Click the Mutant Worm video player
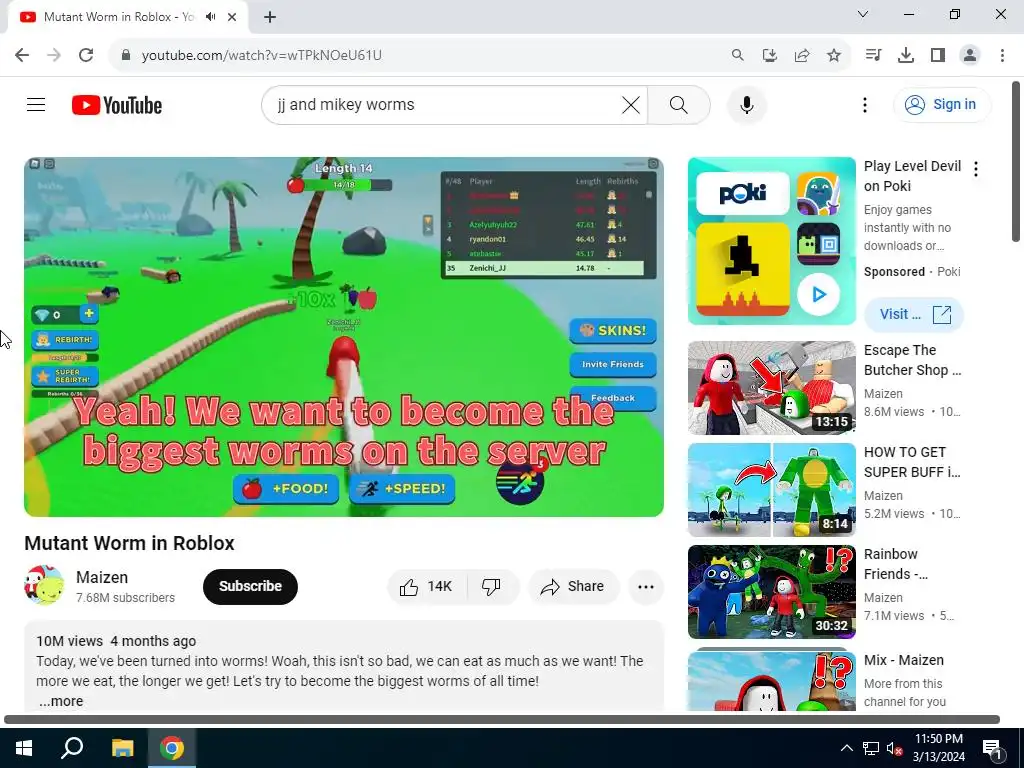 (344, 336)
